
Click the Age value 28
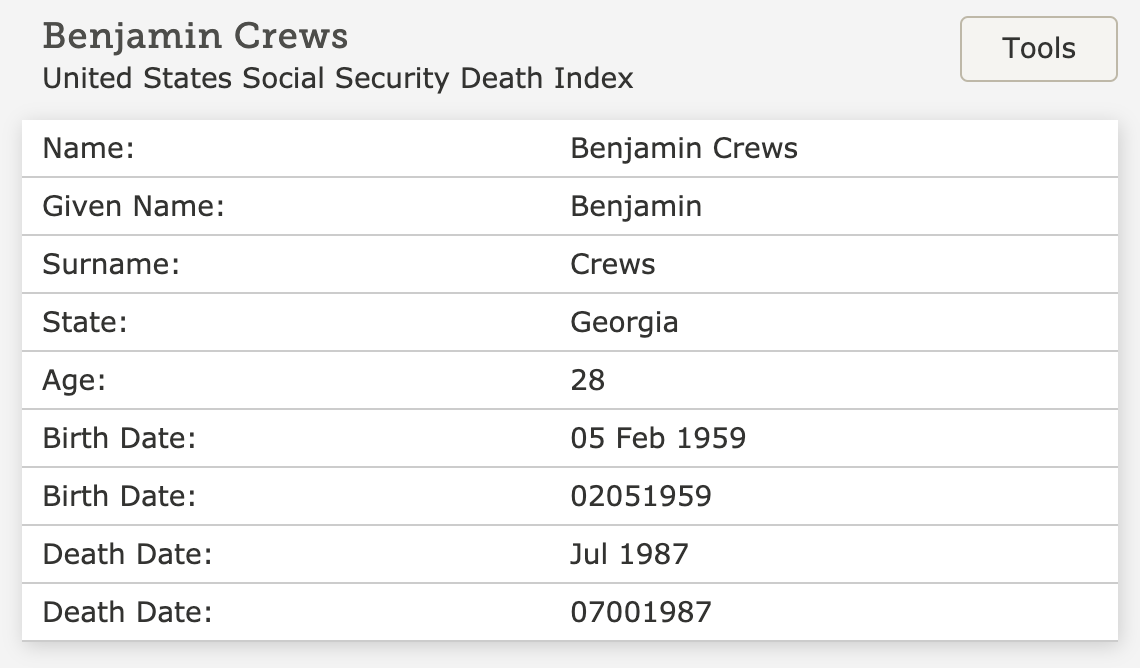587,380
